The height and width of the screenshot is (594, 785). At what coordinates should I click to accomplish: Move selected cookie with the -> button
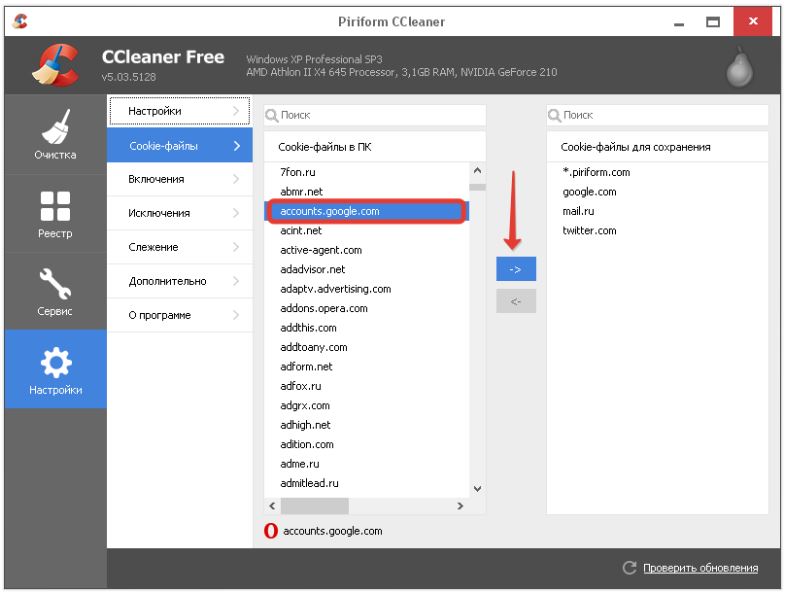click(x=516, y=269)
